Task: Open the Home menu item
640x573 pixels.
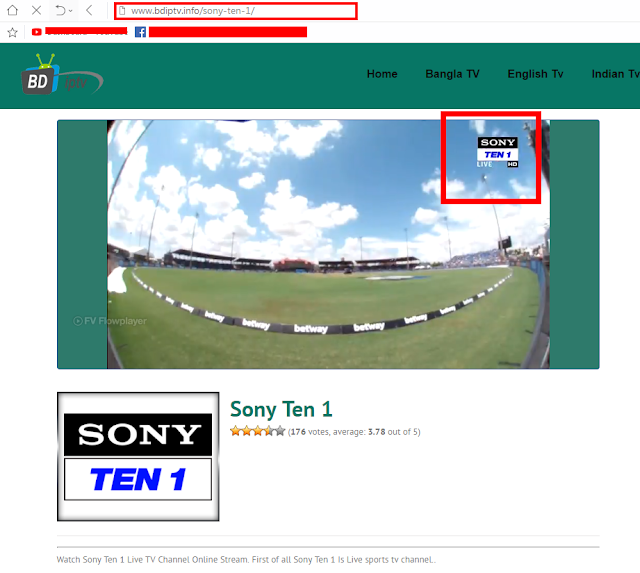Action: click(x=382, y=74)
